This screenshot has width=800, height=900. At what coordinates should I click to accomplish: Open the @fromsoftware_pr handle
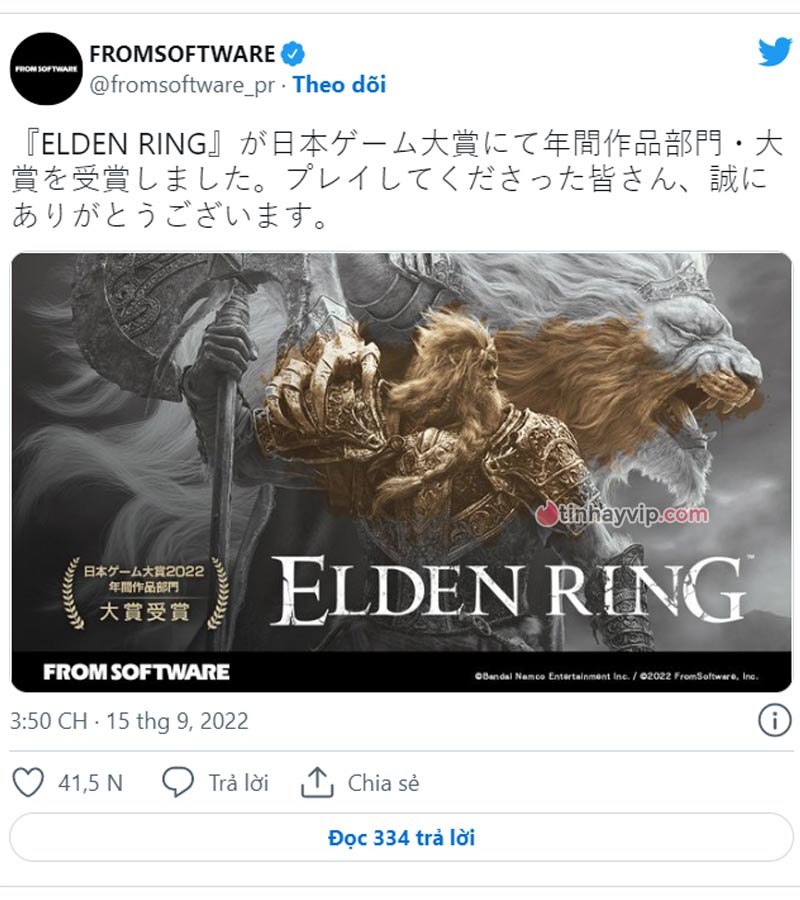pyautogui.click(x=182, y=85)
